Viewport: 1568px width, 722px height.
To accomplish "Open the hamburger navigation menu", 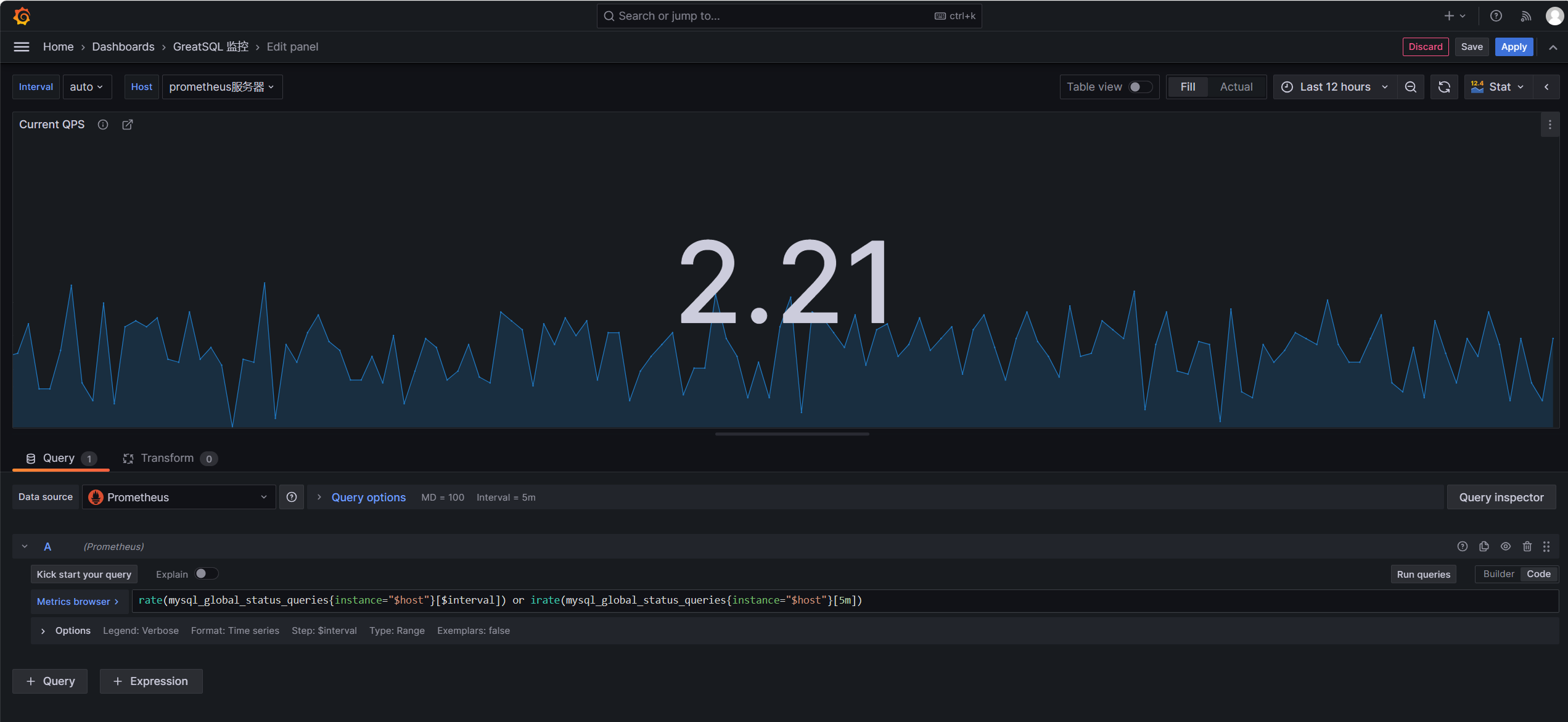I will click(x=22, y=47).
